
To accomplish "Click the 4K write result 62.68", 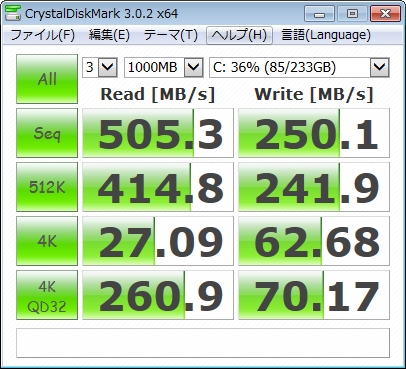I will pyautogui.click(x=314, y=241).
